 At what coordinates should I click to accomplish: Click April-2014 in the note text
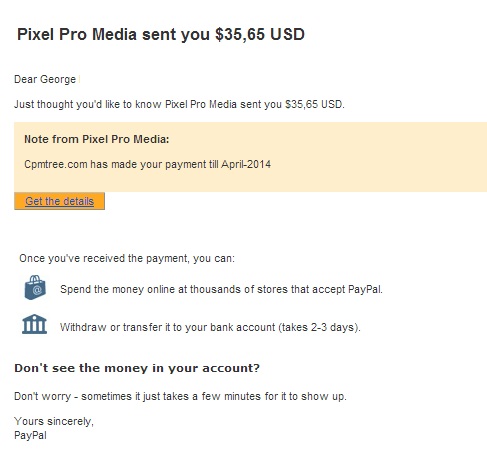246,164
